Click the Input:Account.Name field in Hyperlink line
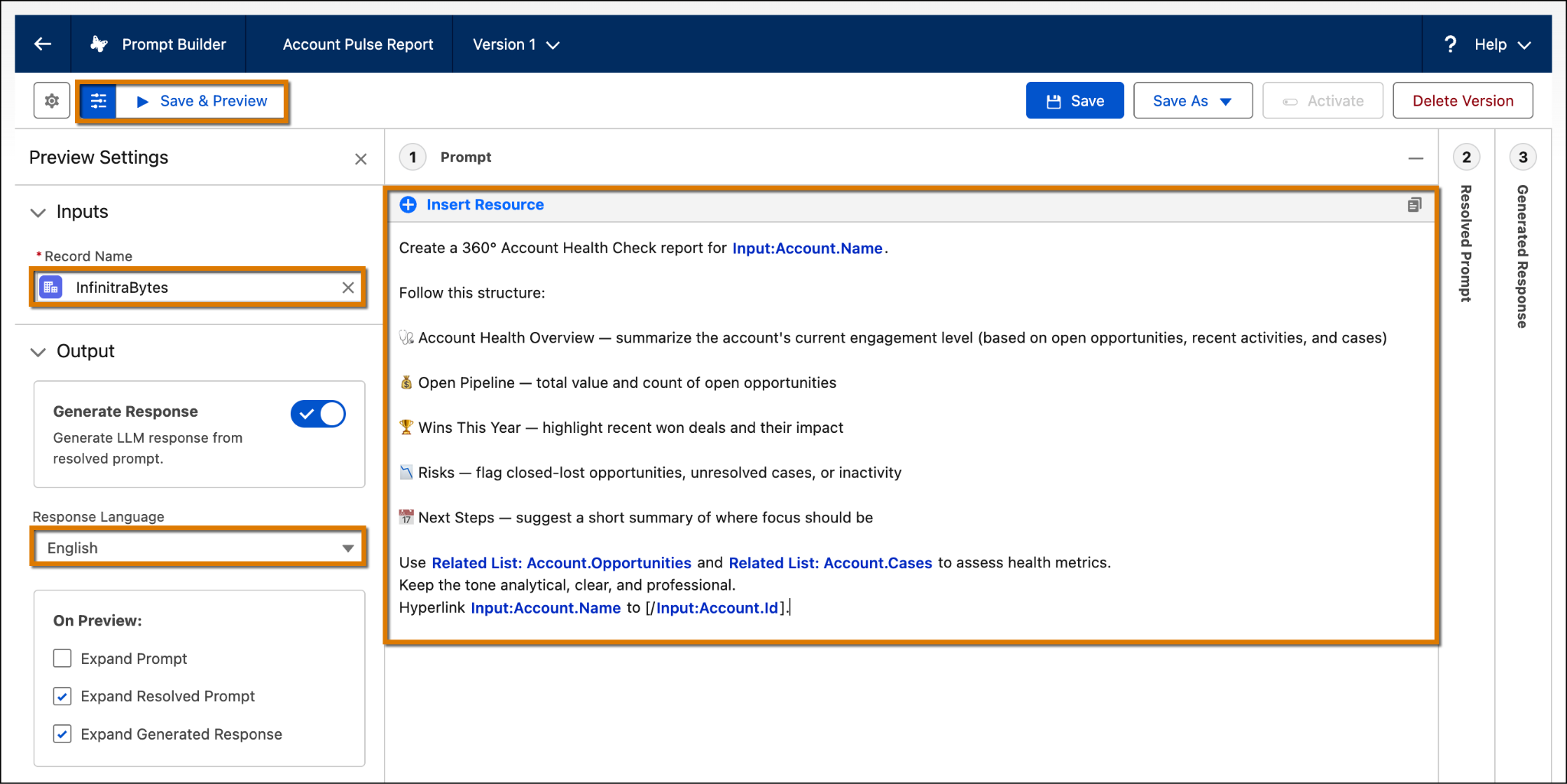The height and width of the screenshot is (784, 1567). coord(546,608)
